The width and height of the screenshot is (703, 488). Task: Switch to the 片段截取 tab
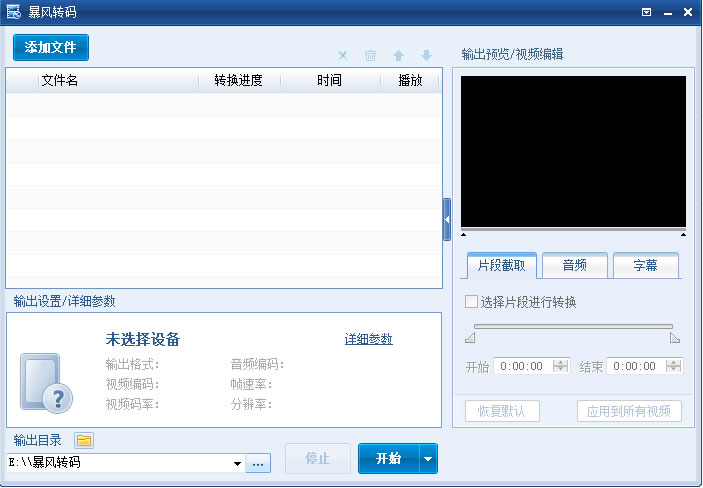coord(502,266)
